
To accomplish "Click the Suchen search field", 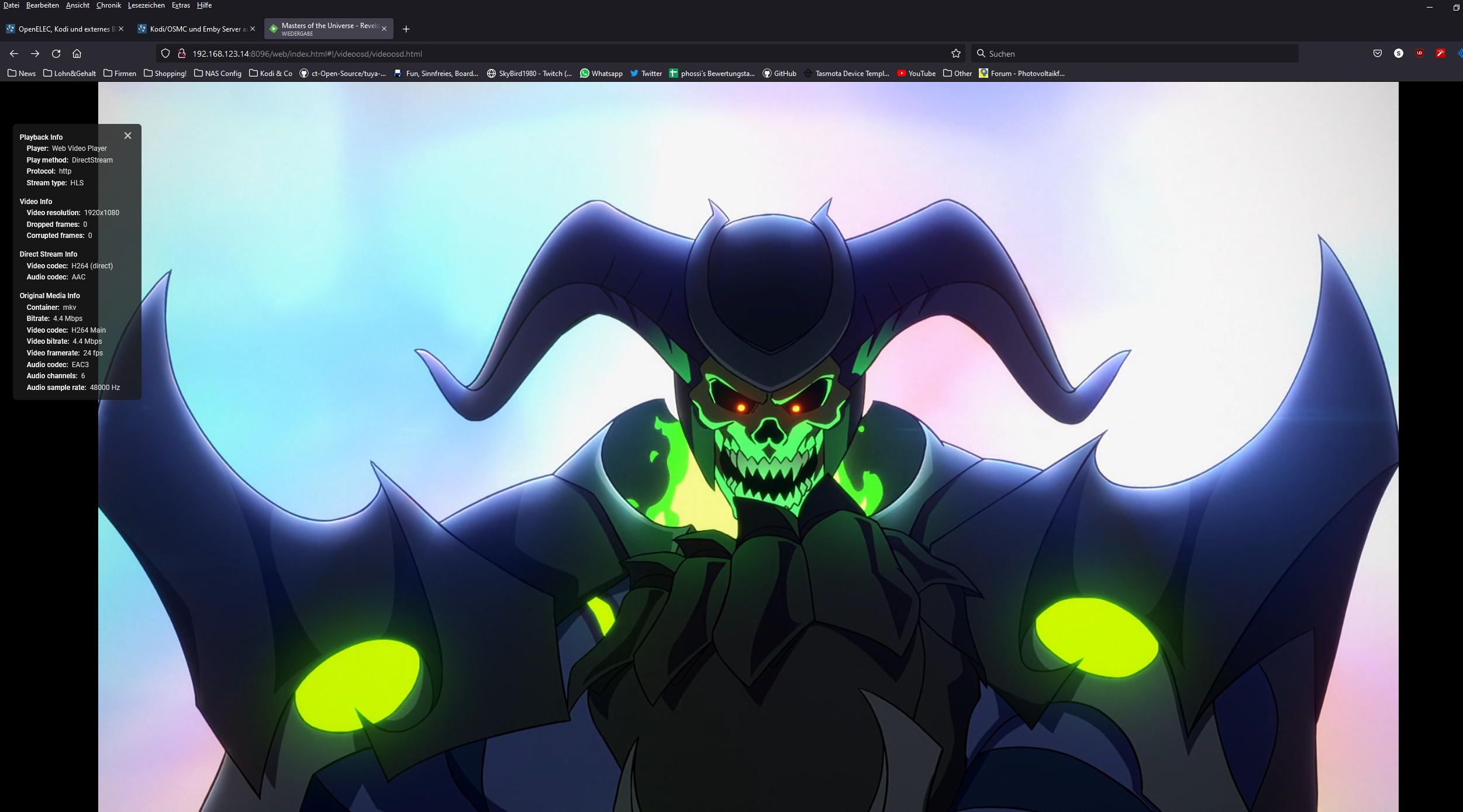I will (x=1134, y=54).
